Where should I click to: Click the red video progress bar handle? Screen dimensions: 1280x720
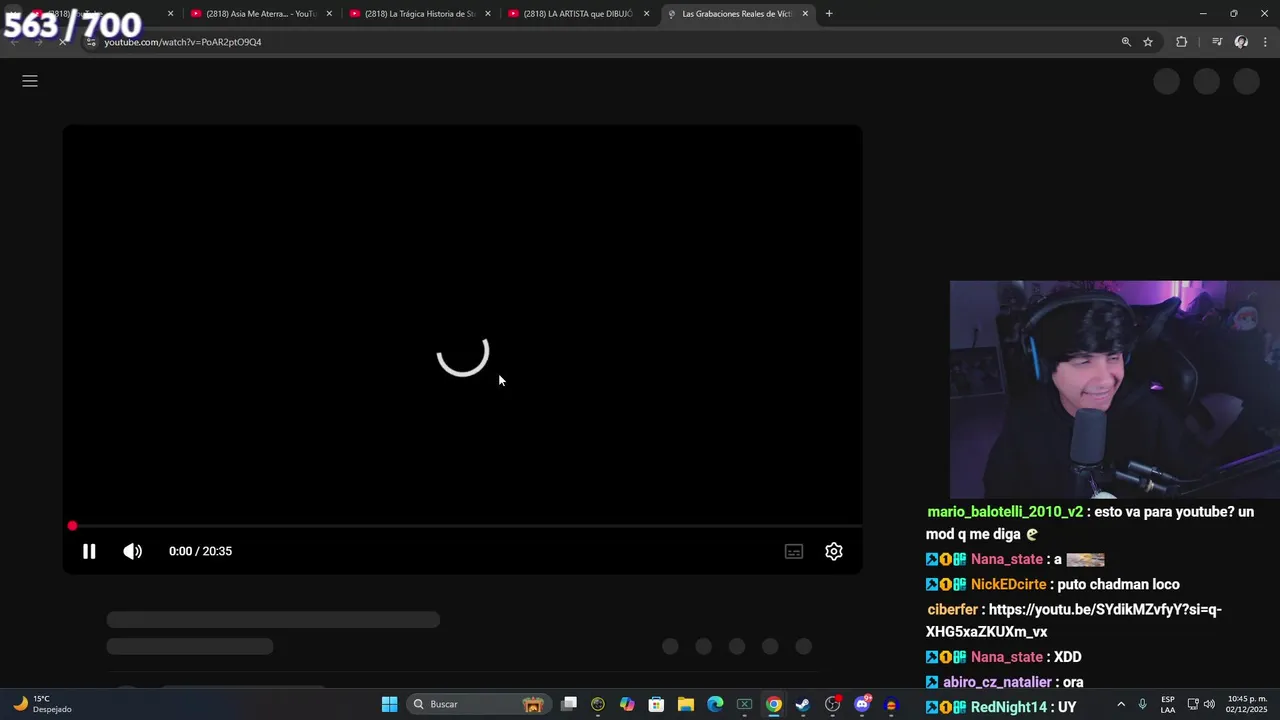click(x=72, y=526)
